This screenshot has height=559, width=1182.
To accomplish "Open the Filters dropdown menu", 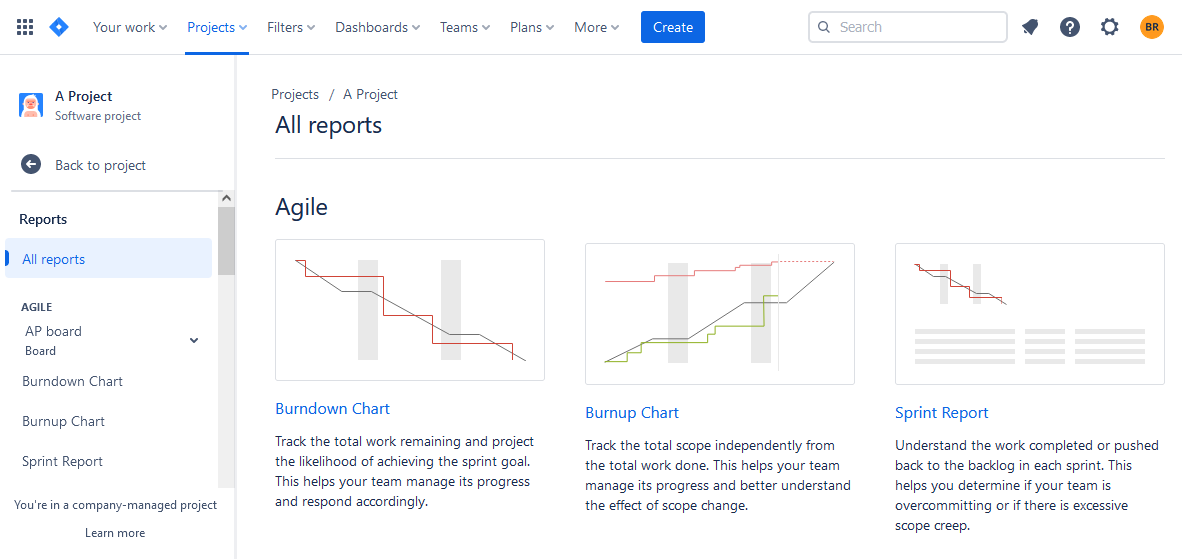I will pos(291,27).
